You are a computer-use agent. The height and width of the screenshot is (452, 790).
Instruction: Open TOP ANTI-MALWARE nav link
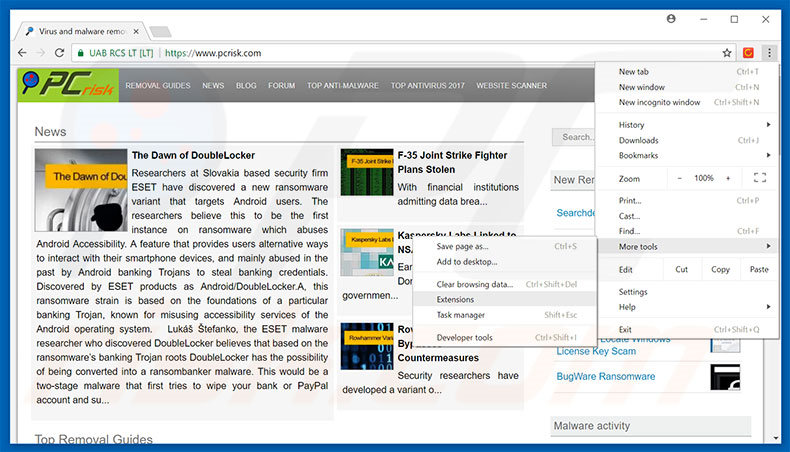(343, 86)
